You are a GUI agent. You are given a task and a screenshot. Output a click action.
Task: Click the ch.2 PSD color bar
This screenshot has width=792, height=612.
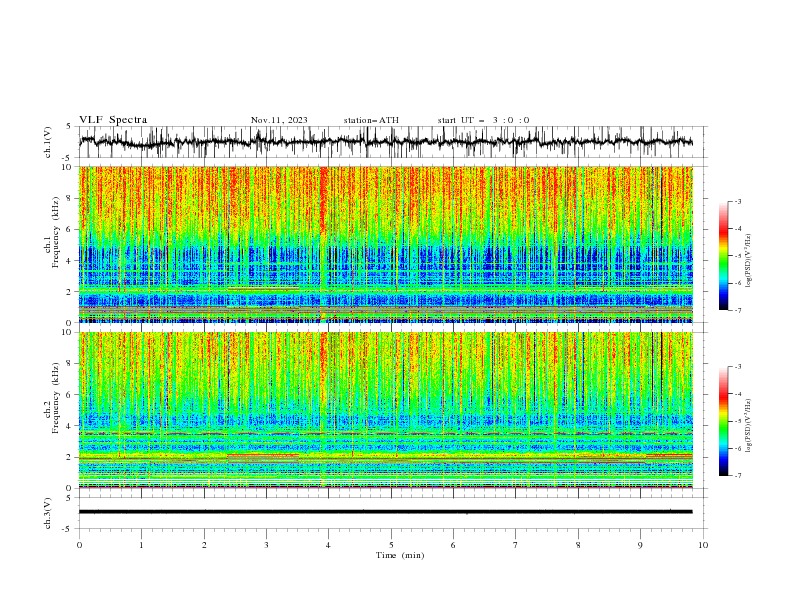pyautogui.click(x=723, y=421)
